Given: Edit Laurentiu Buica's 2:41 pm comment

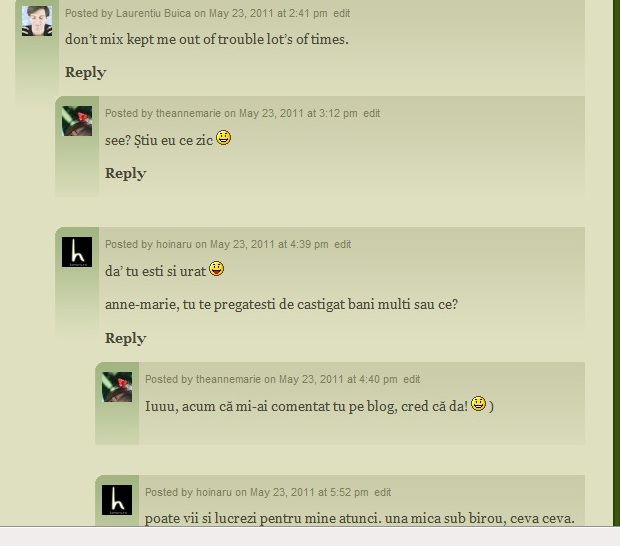Looking at the screenshot, I should 342,13.
